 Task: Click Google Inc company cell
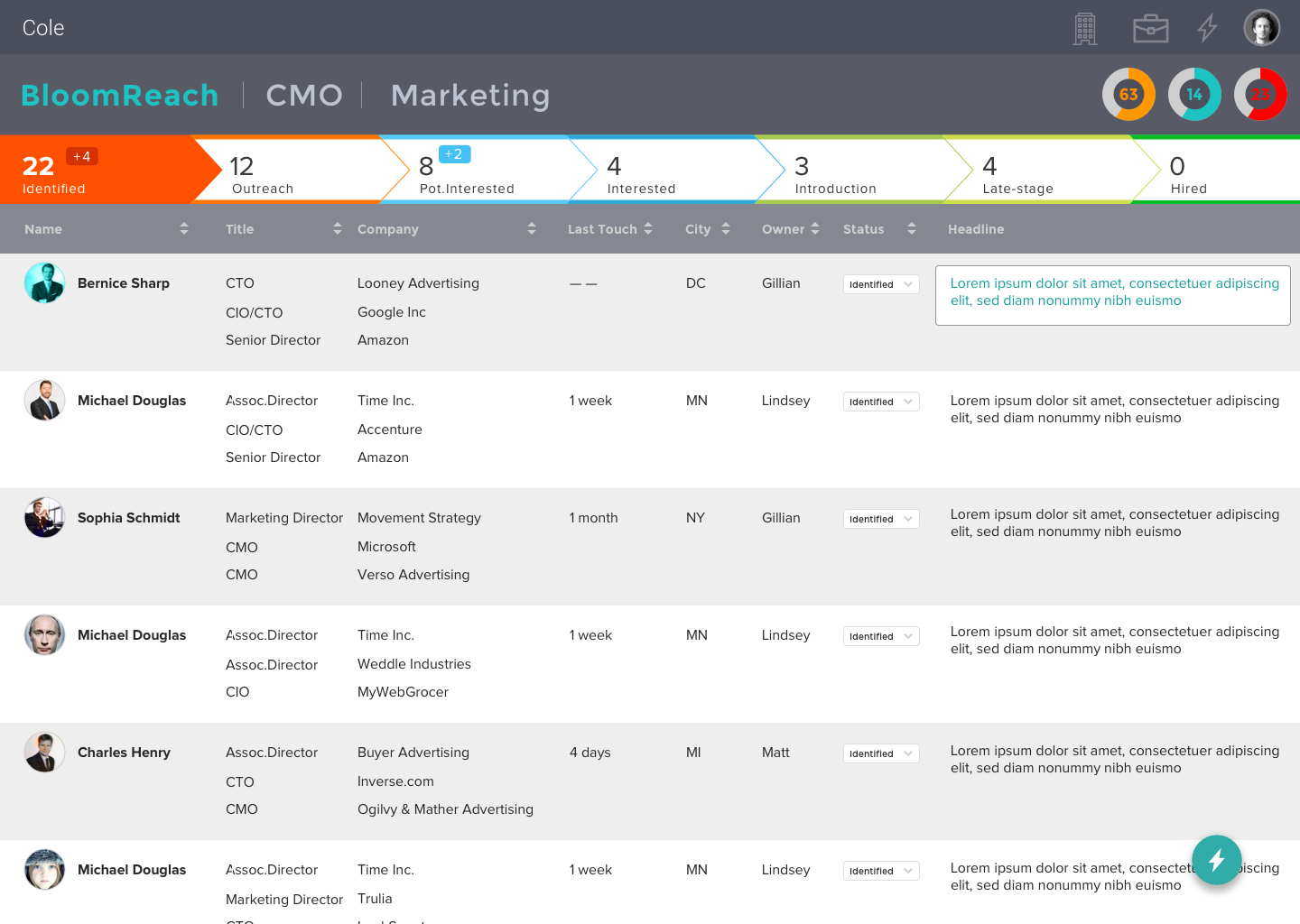[392, 312]
